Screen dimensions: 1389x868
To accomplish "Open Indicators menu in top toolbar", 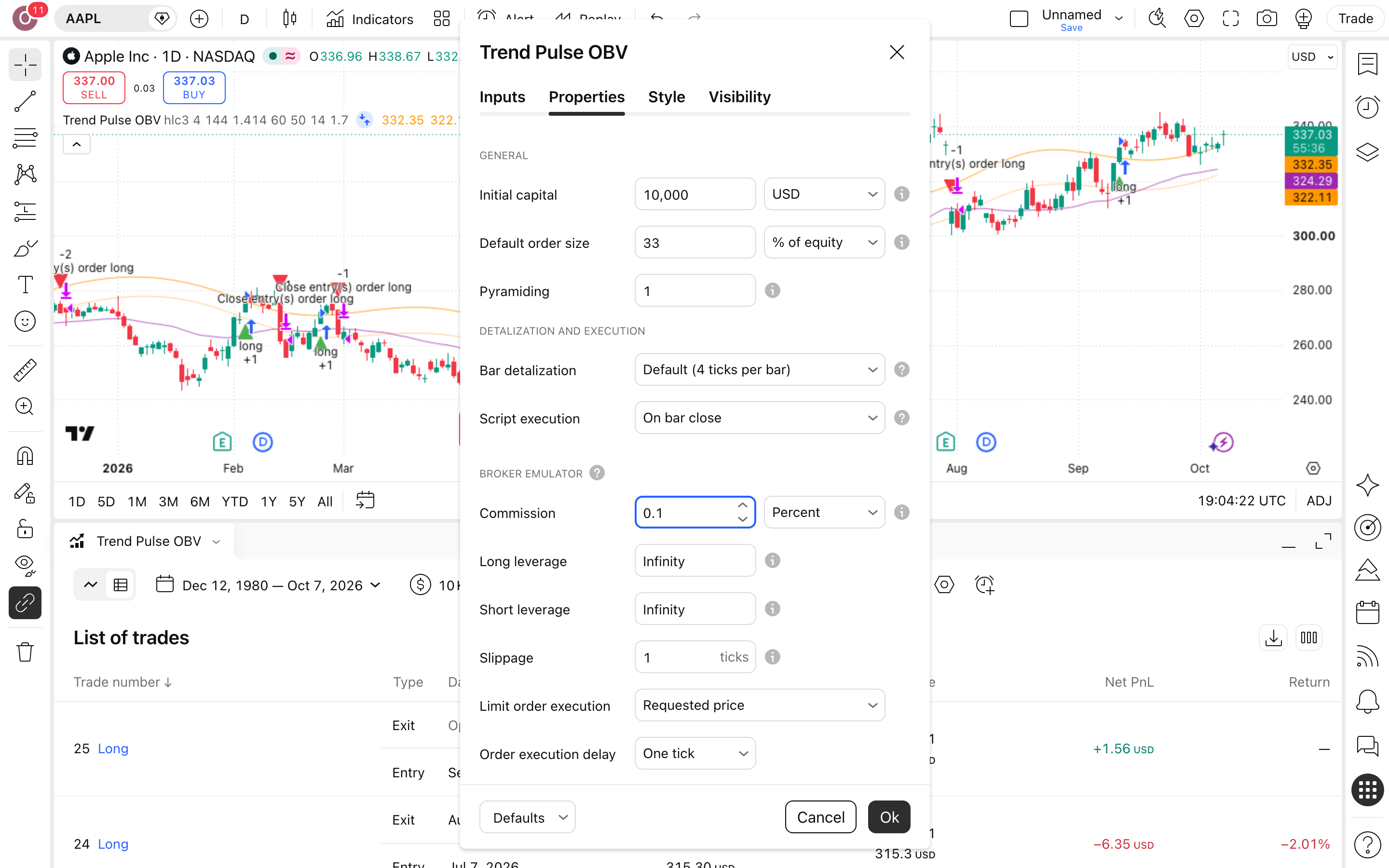I will 369,19.
